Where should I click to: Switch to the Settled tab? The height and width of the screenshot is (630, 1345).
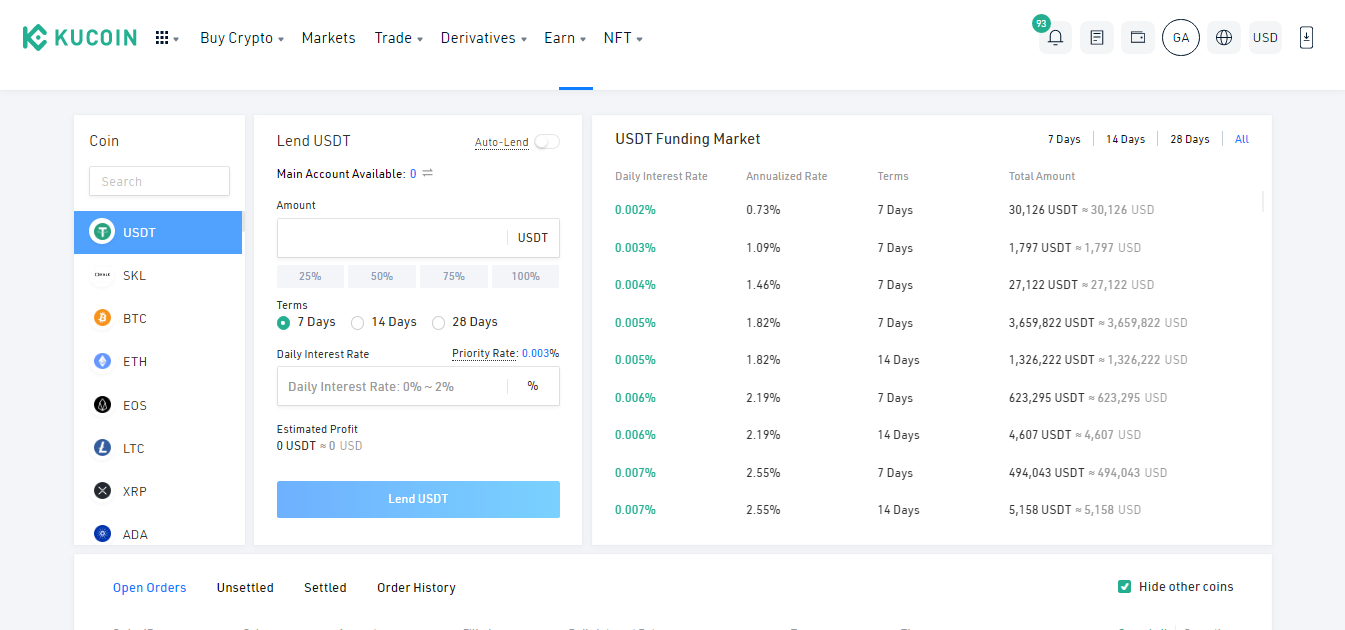(x=325, y=588)
